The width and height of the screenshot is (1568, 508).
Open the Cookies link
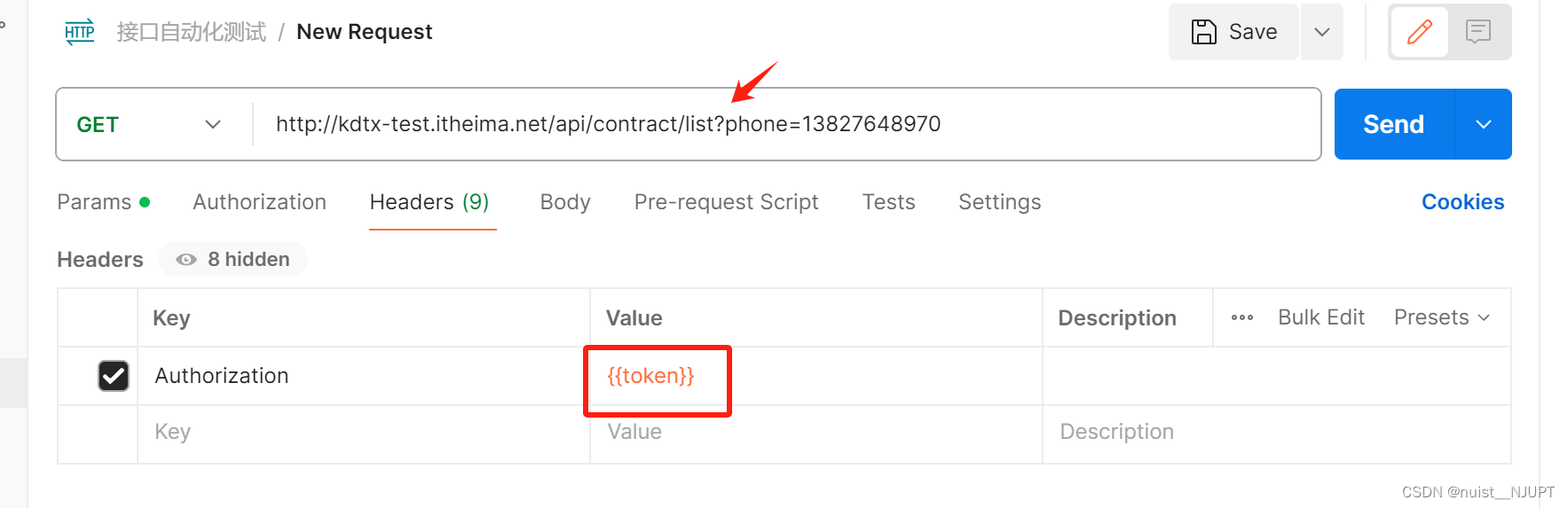pos(1462,202)
